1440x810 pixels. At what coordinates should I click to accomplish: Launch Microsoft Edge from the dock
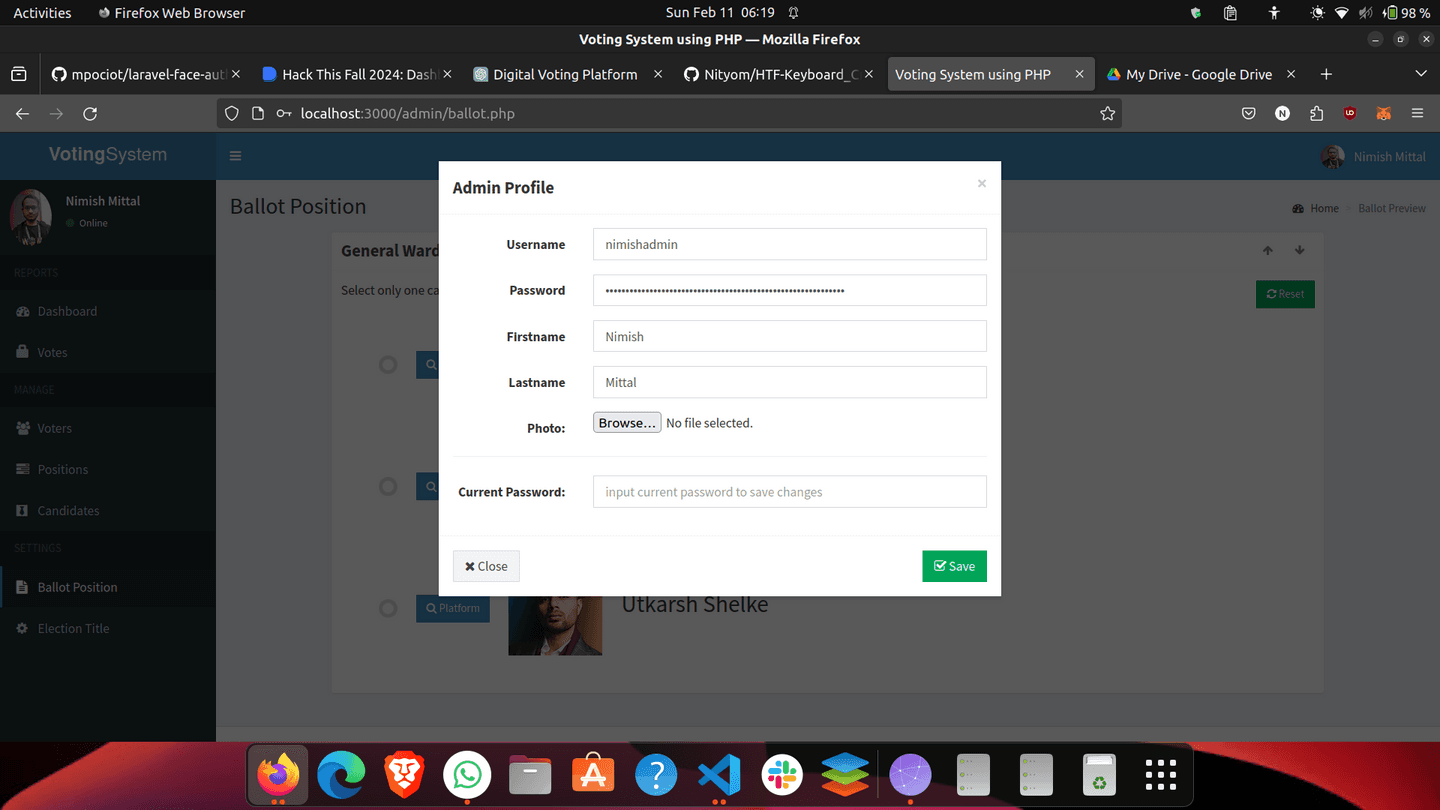click(341, 775)
